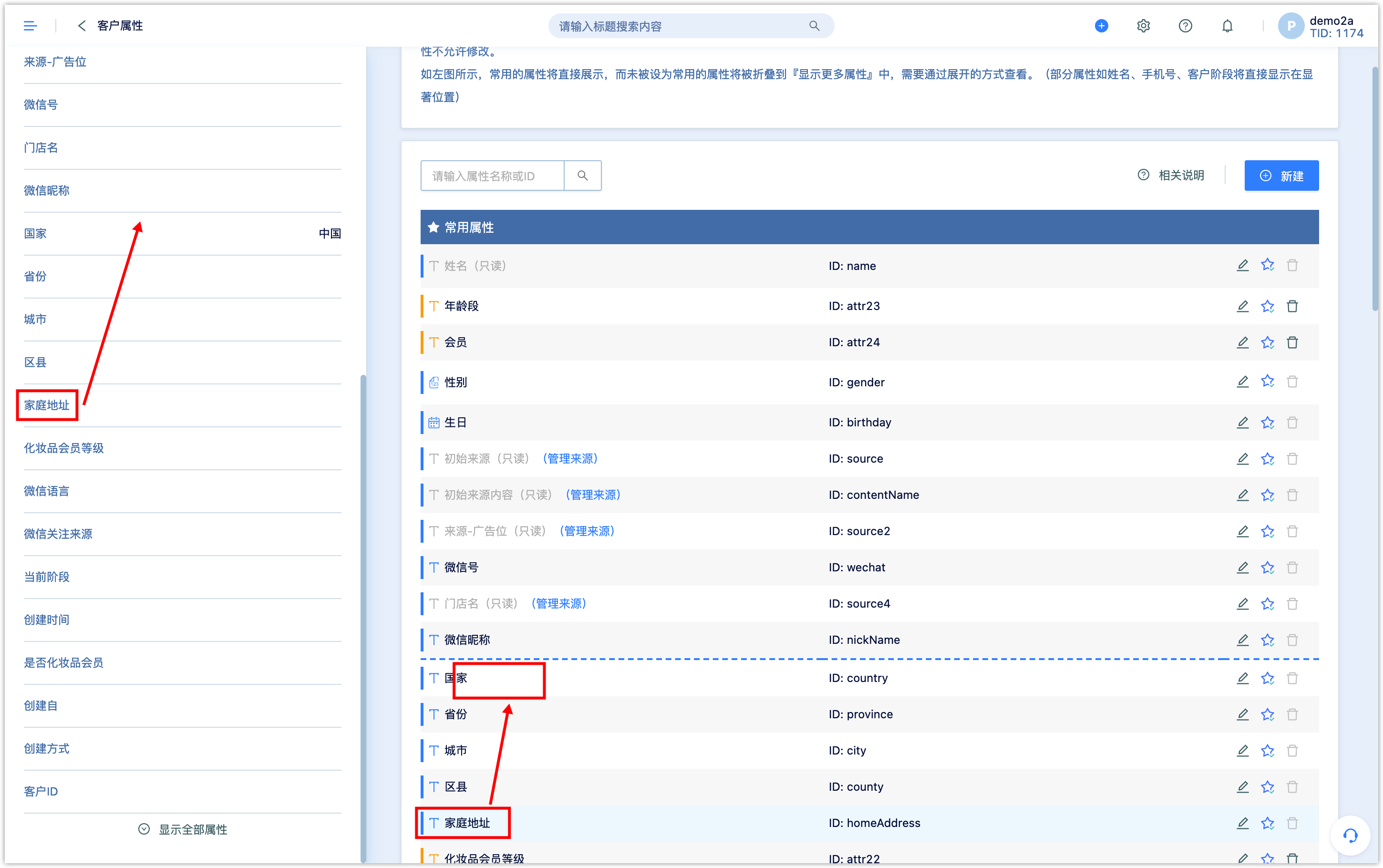Select 微信语言 in the left list
Image resolution: width=1383 pixels, height=868 pixels.
pos(46,491)
